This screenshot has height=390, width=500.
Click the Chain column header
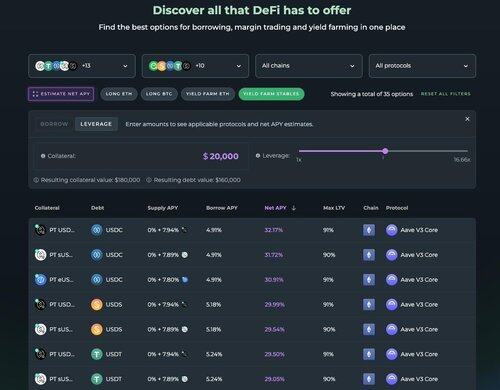[371, 208]
